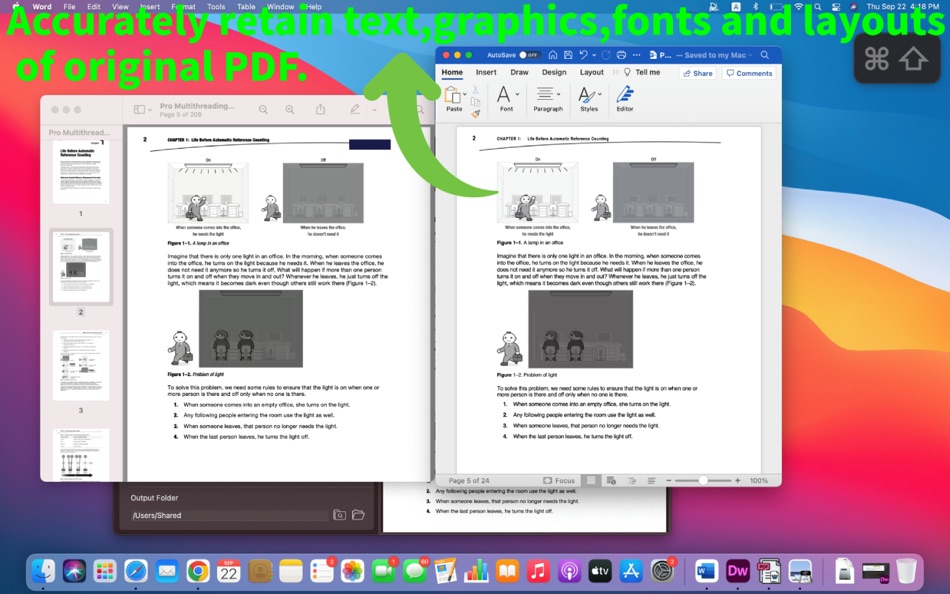
Task: Switch to the Insert ribbon tab
Action: tap(486, 72)
